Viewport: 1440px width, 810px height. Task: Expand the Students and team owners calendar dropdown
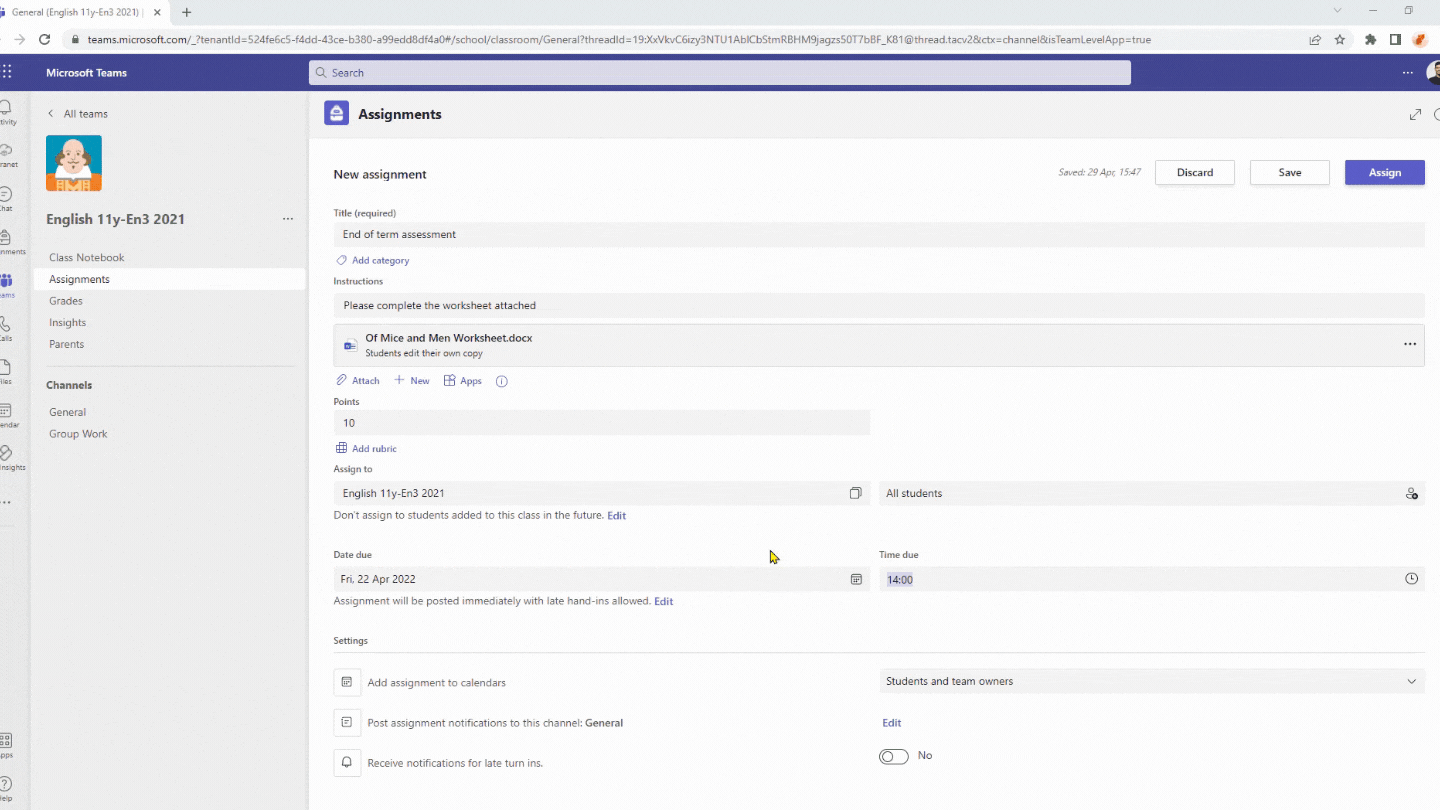pyautogui.click(x=1152, y=681)
